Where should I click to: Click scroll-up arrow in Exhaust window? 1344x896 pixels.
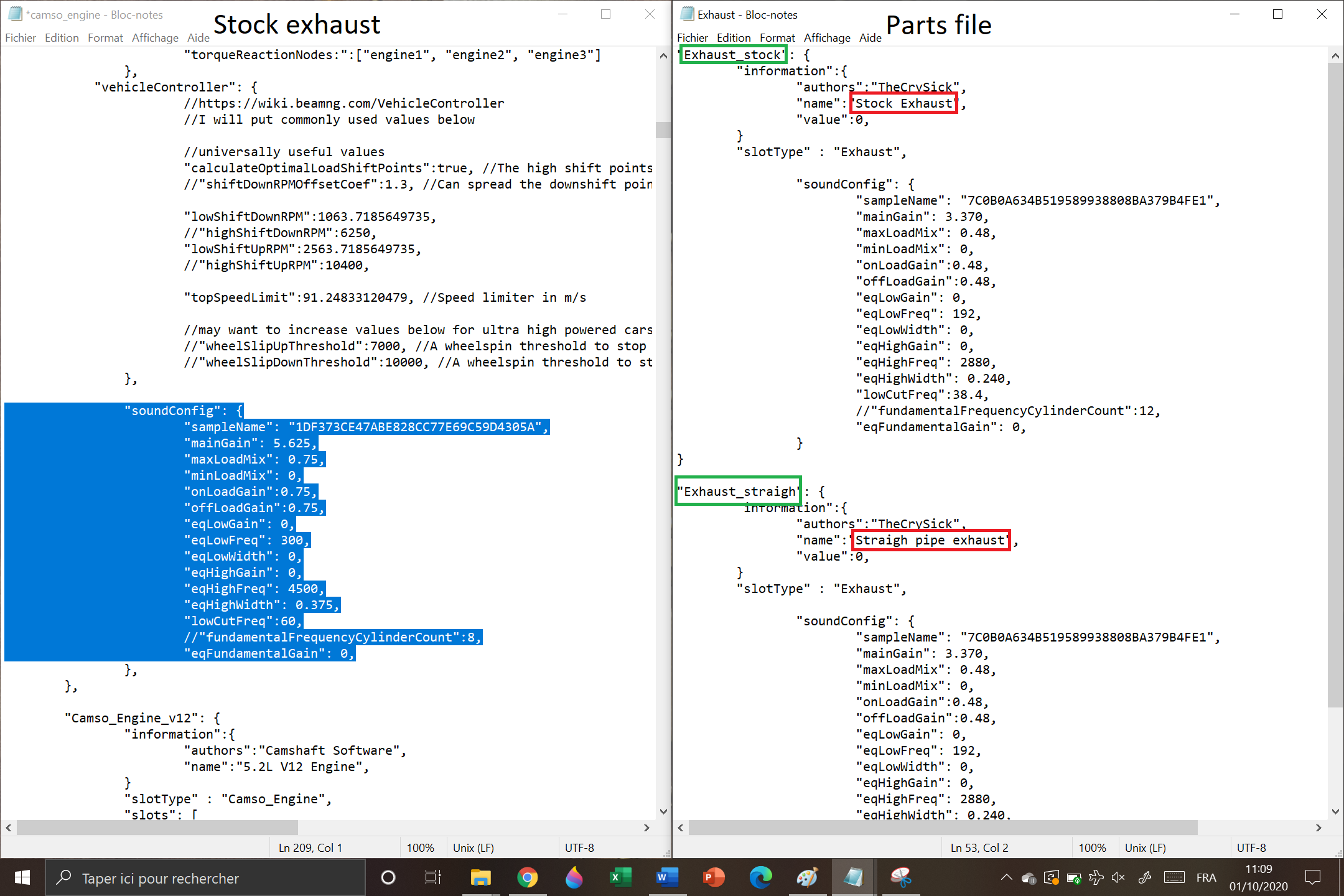(1335, 55)
